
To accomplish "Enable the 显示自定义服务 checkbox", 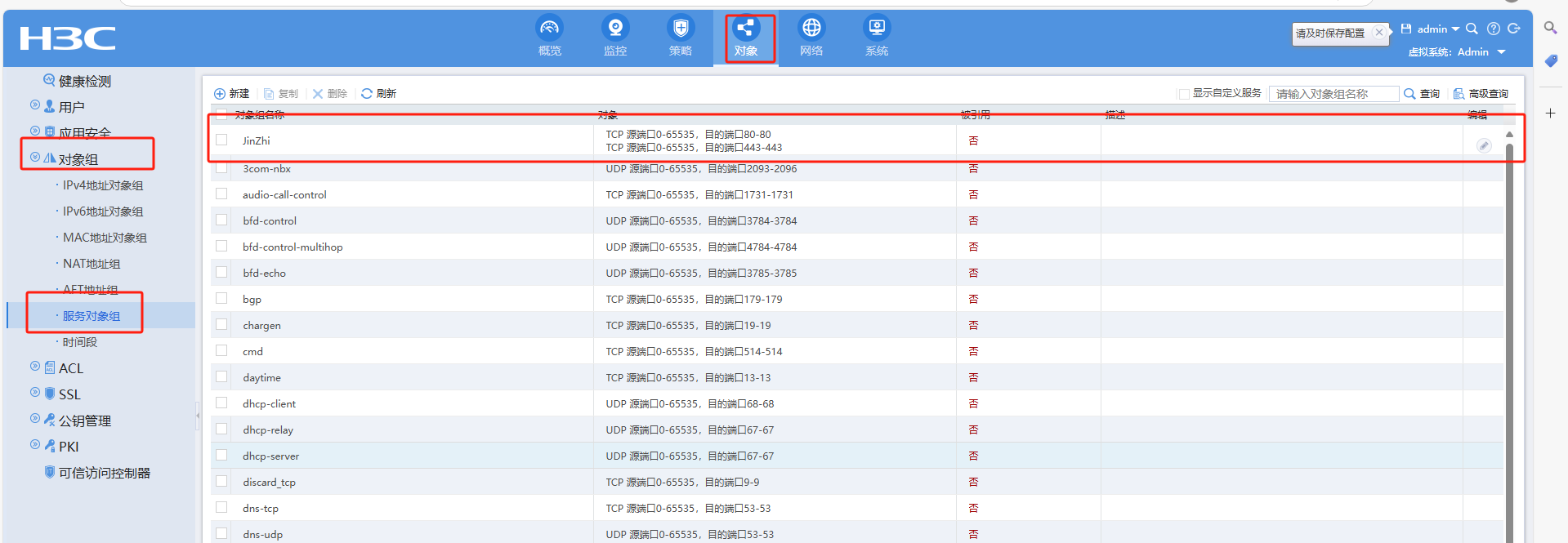I will 1183,94.
